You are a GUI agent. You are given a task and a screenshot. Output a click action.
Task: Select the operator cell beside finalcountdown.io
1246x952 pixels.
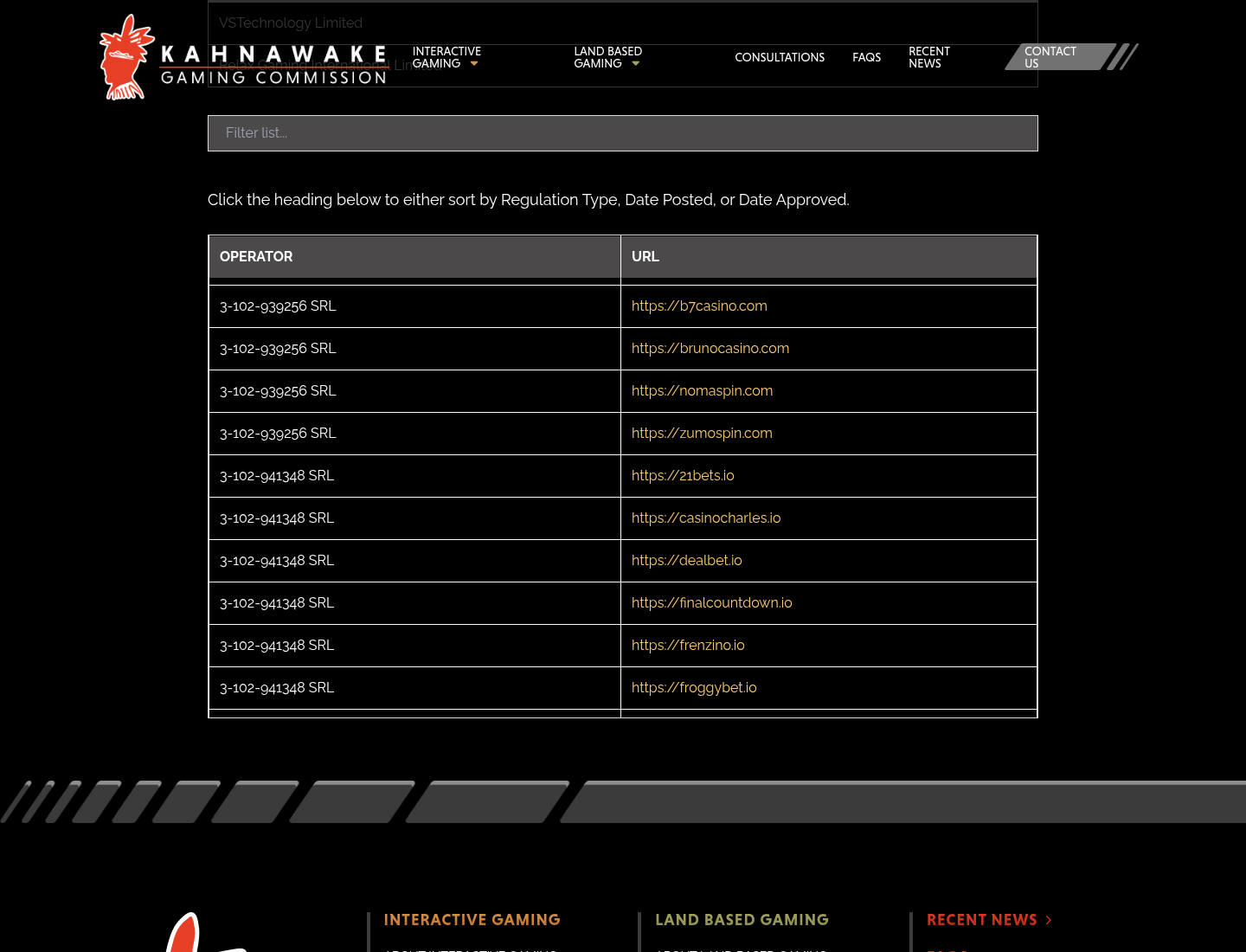[x=414, y=603]
